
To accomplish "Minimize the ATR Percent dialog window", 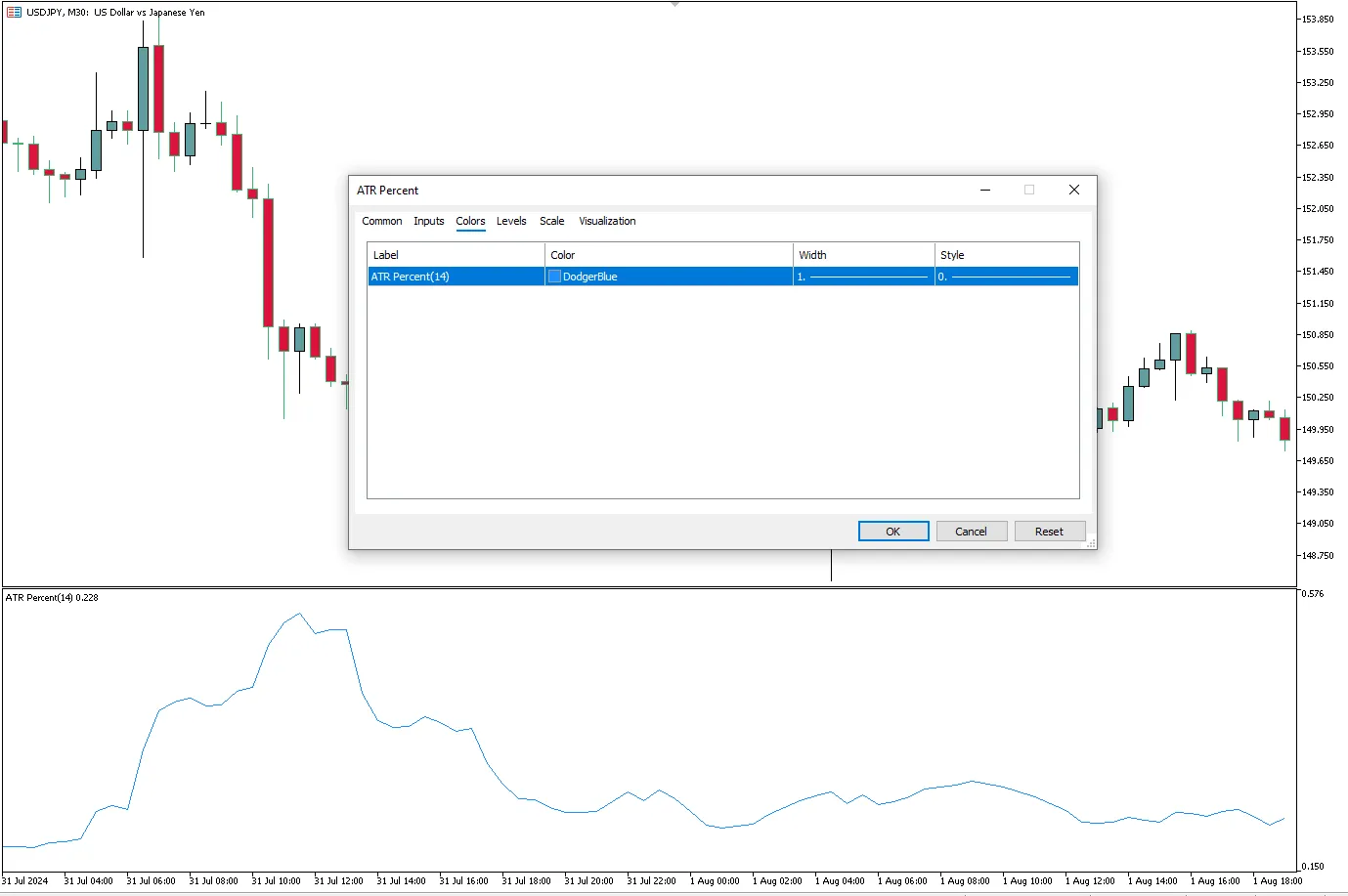I will pos(985,190).
